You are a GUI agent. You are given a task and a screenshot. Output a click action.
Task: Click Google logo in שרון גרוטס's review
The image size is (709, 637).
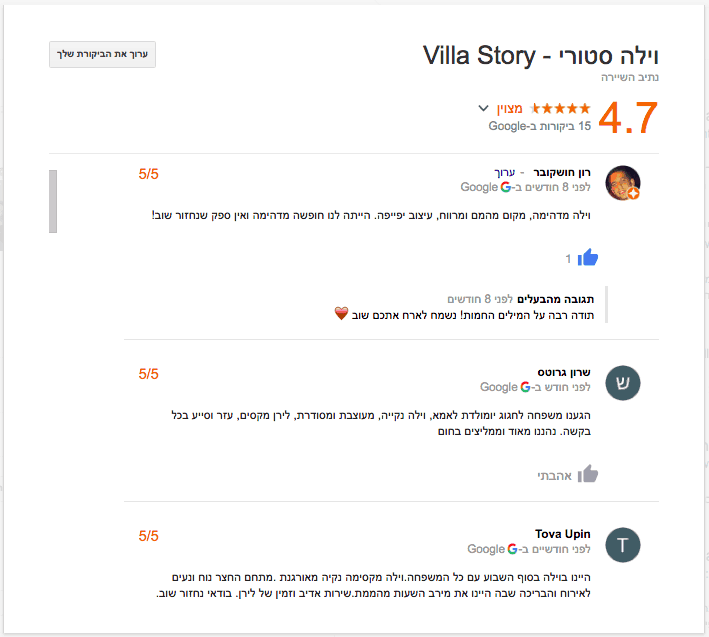525,387
